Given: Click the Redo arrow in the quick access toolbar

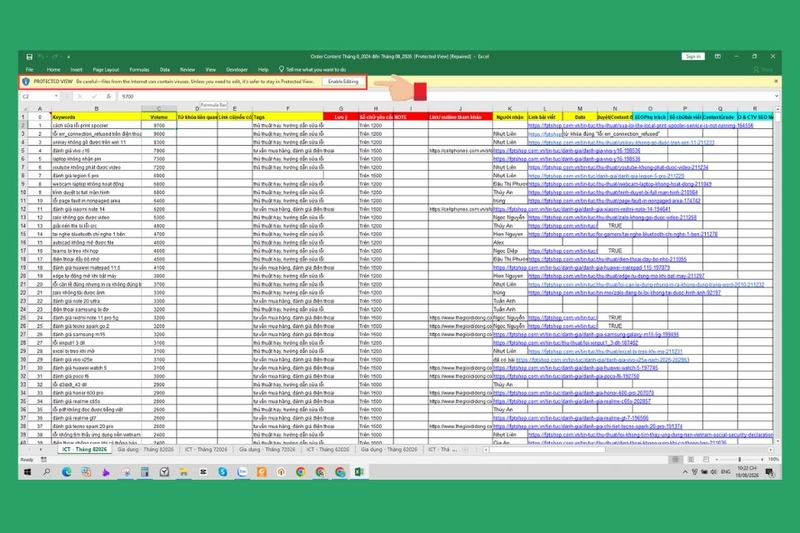Looking at the screenshot, I should (x=55, y=57).
